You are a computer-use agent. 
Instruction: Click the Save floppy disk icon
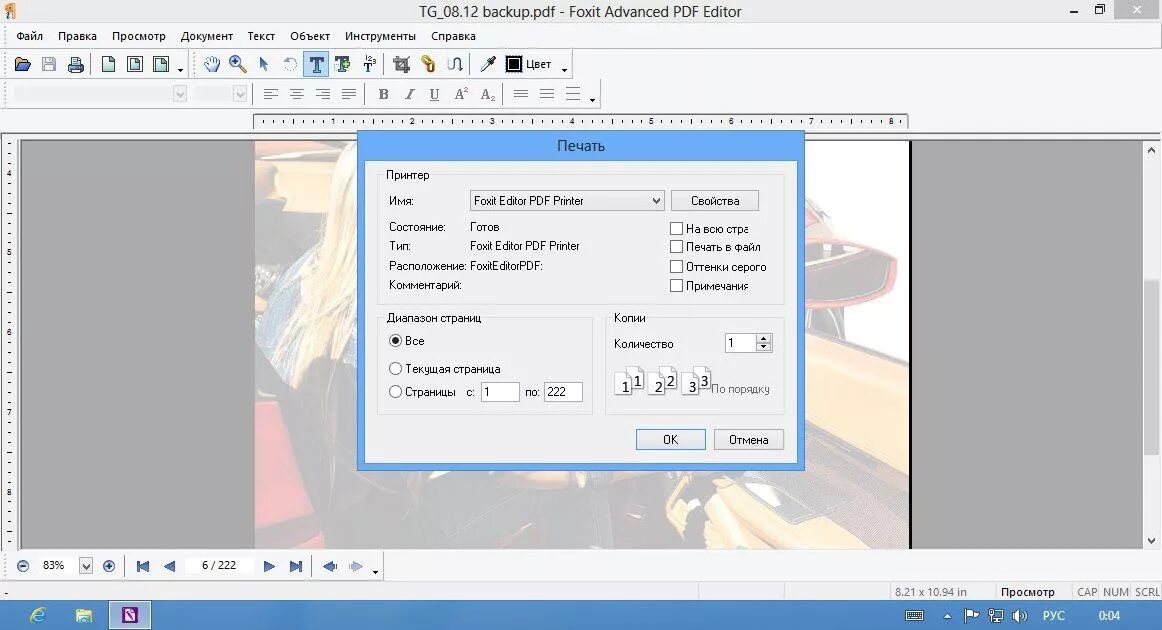pos(49,64)
